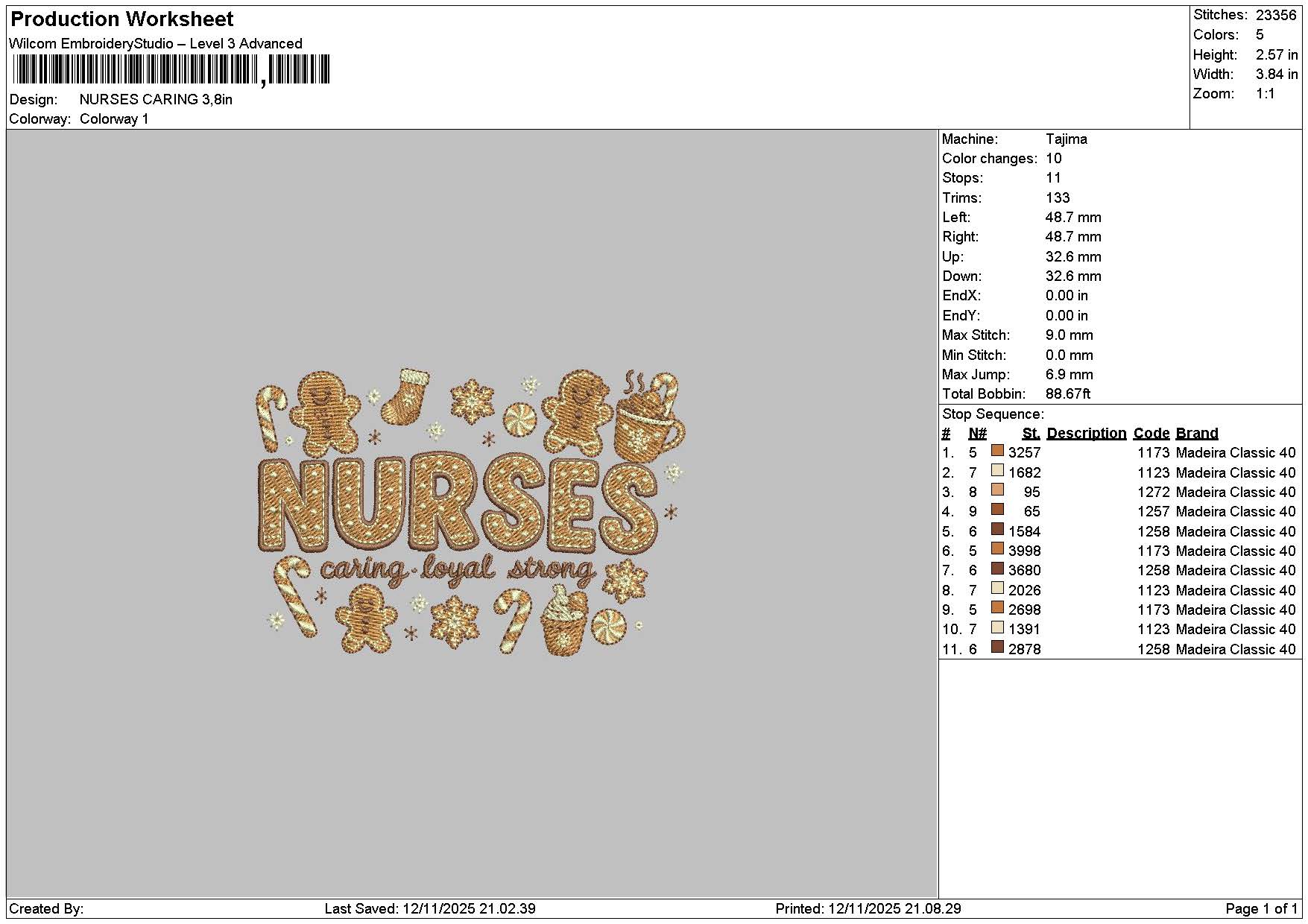Click the Up value 32.6 mm
This screenshot has width=1308, height=924.
tap(1073, 257)
